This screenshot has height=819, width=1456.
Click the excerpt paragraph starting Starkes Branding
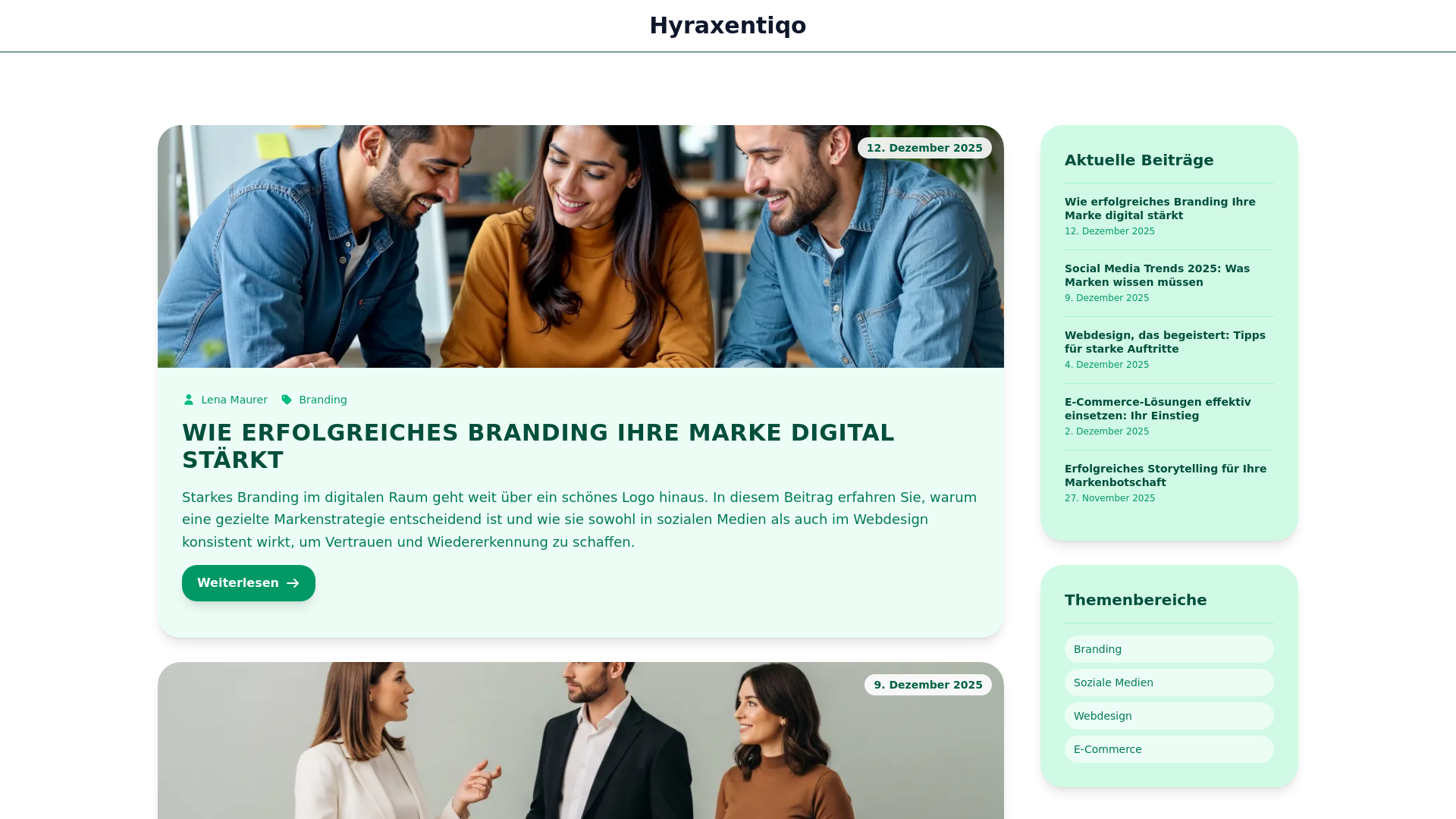[x=579, y=519]
